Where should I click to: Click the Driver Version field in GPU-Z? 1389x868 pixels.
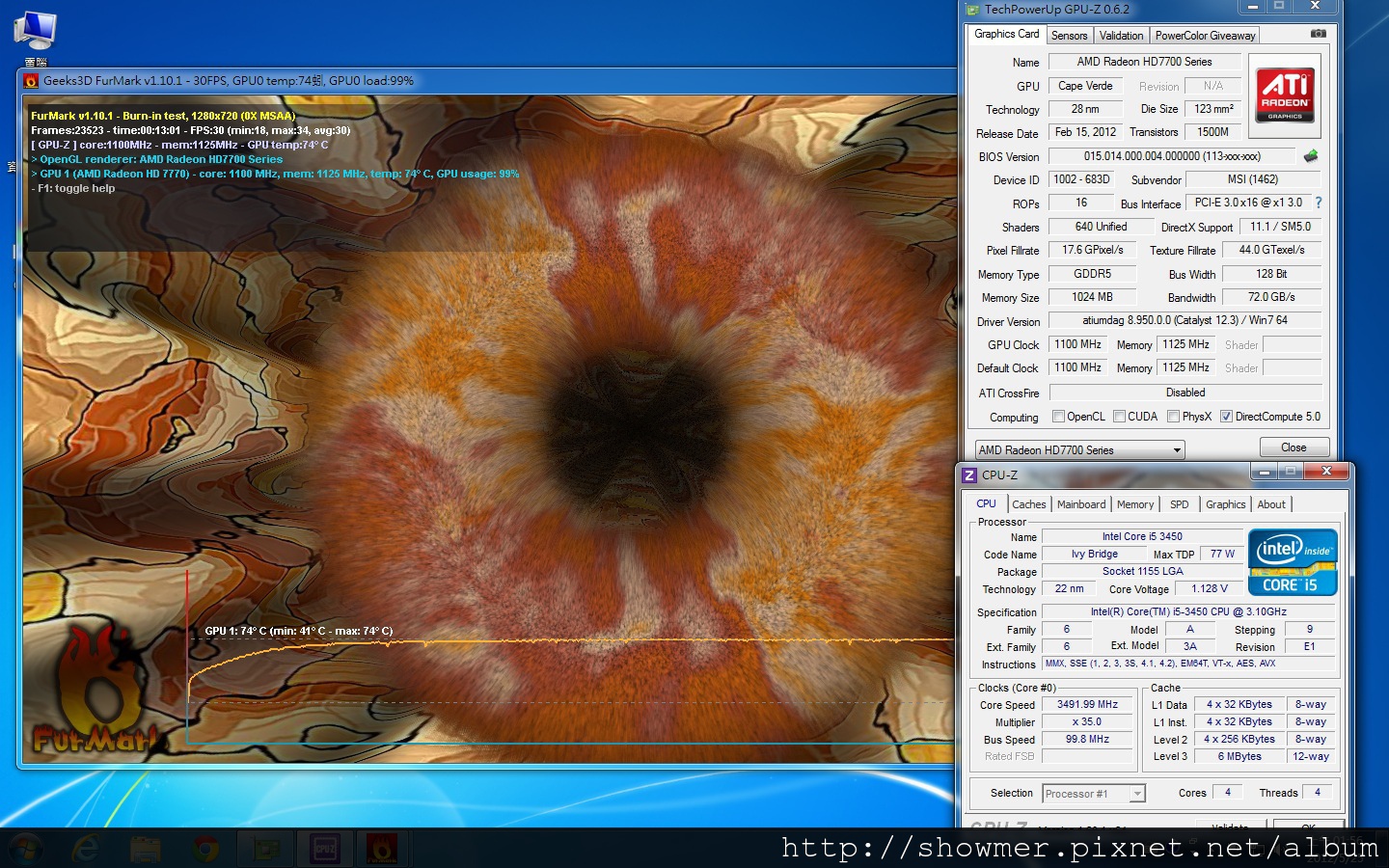[1185, 320]
